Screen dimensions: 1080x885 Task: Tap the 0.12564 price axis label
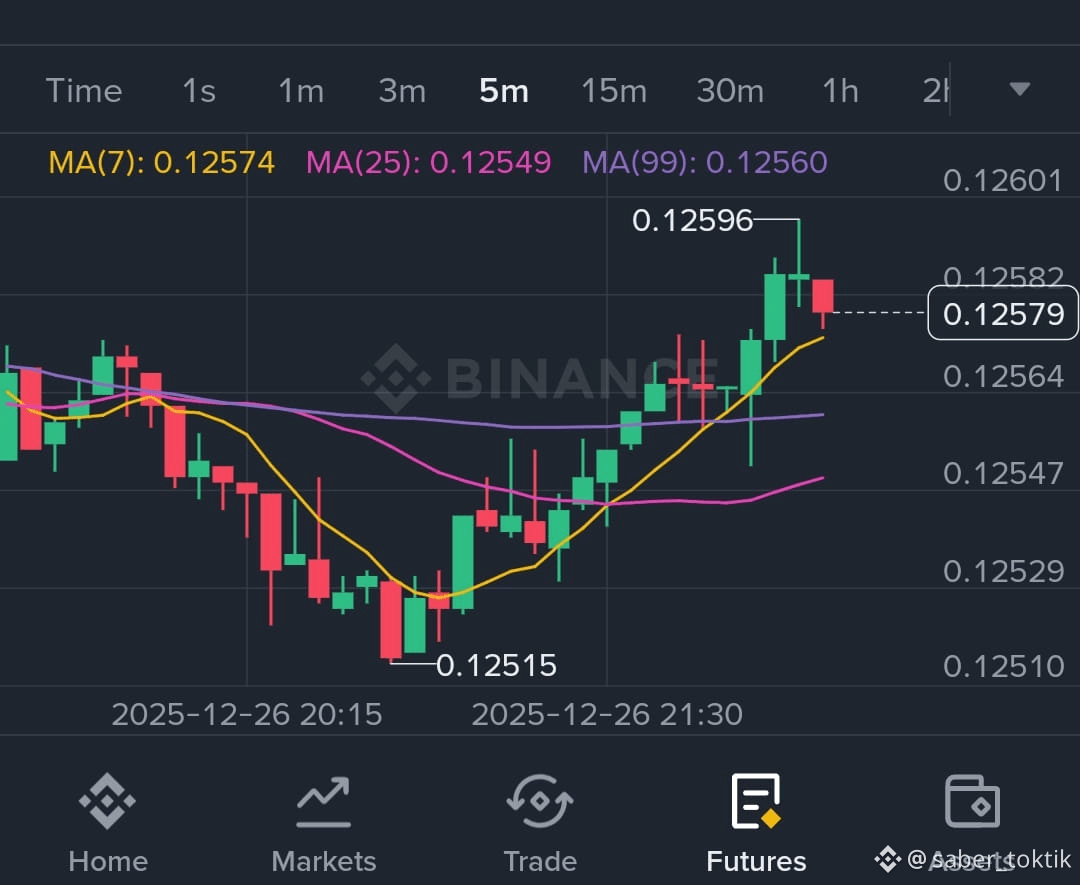point(1003,377)
